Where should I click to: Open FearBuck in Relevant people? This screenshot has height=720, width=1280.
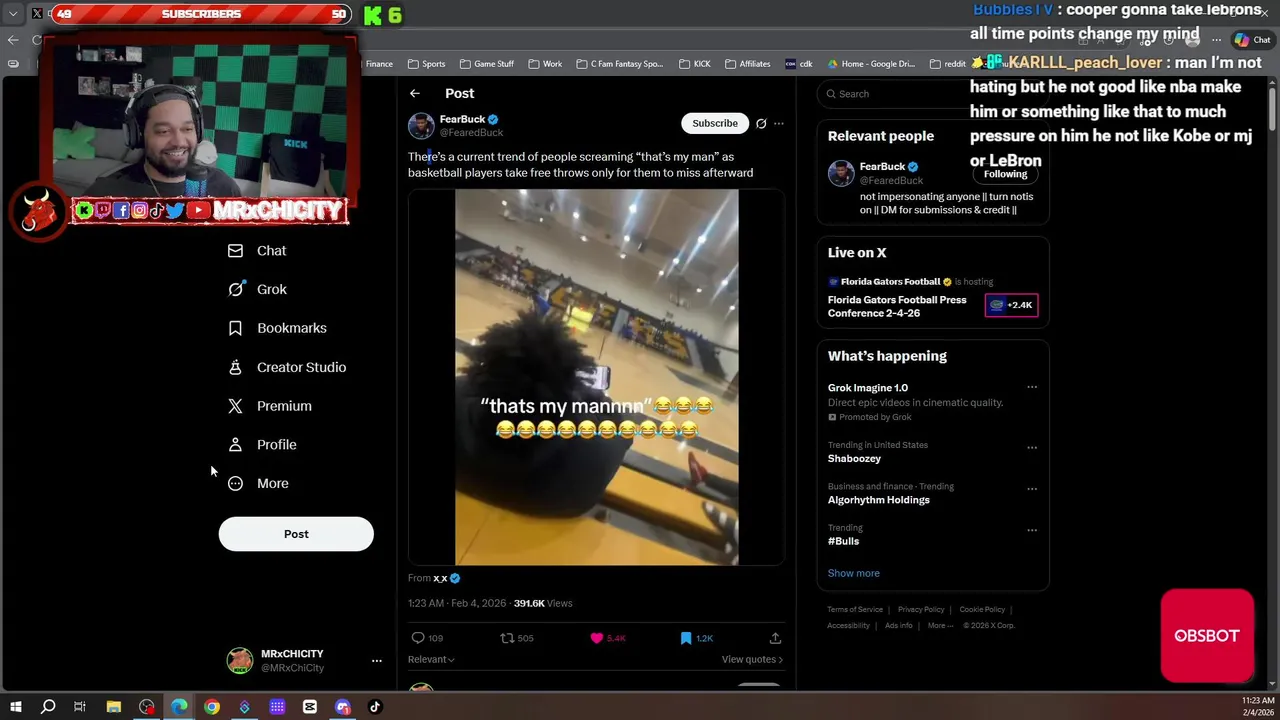coord(882,166)
